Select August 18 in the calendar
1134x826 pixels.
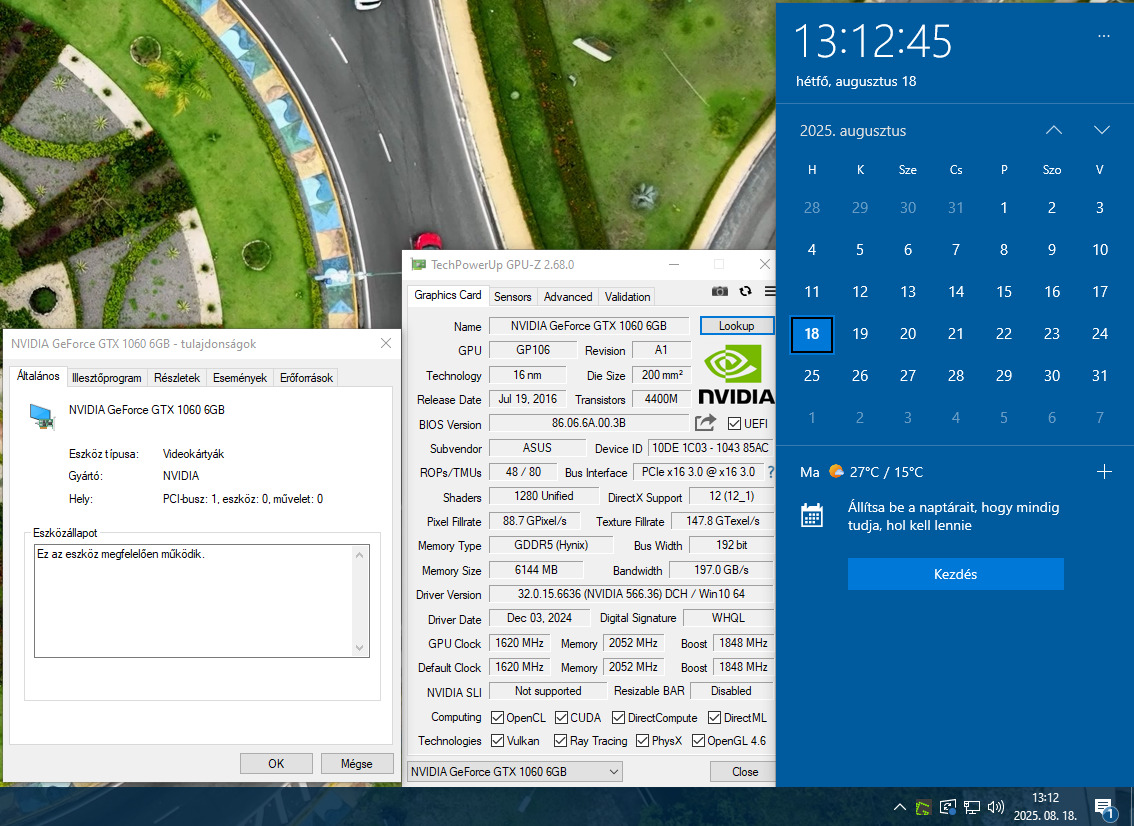811,334
